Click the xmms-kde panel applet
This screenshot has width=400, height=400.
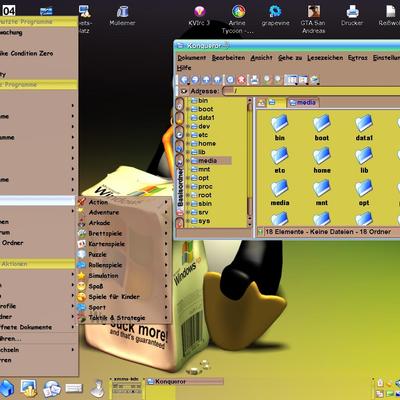click(x=127, y=387)
